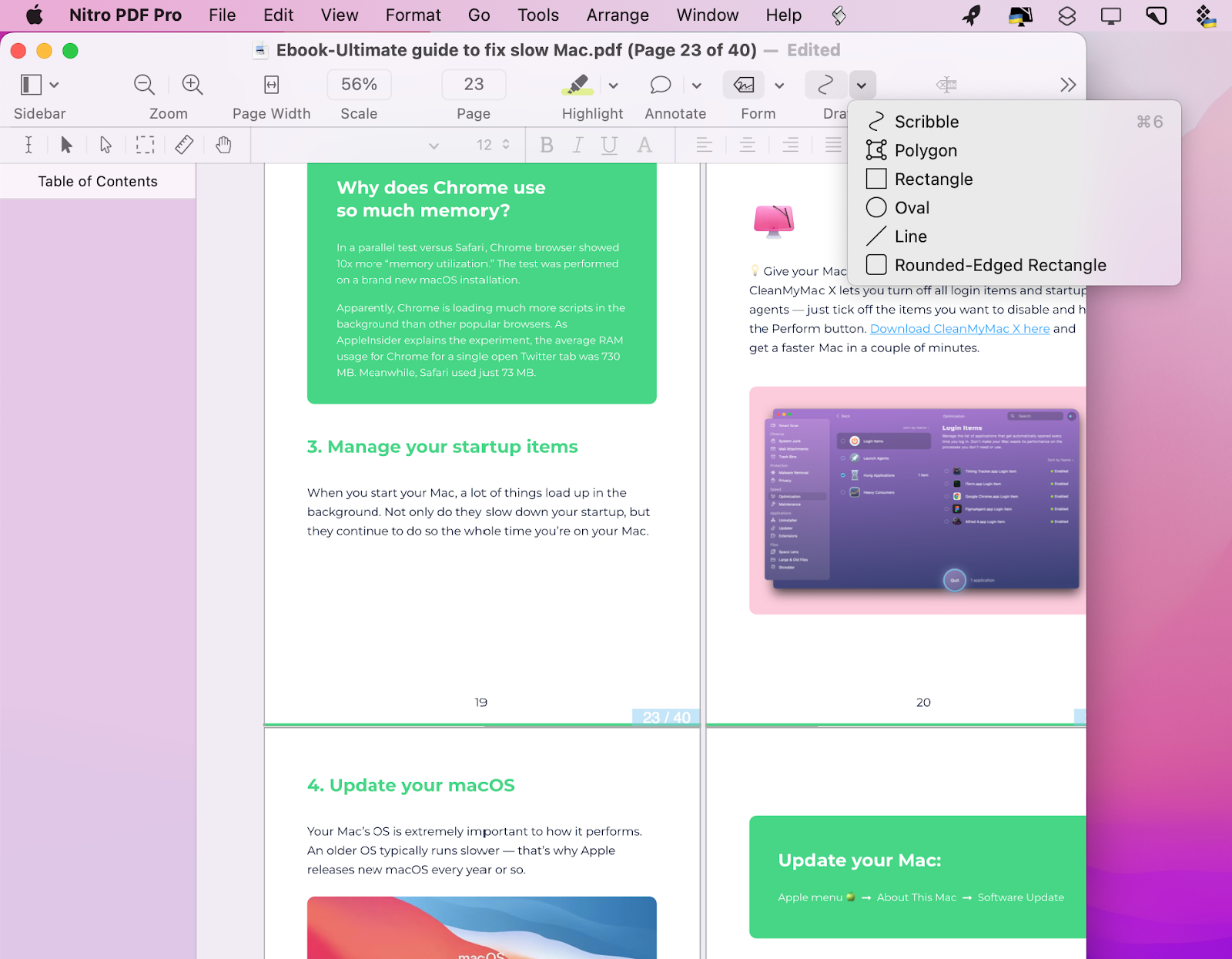Toggle italic formatting on
Viewport: 1232px width, 959px height.
click(x=577, y=145)
